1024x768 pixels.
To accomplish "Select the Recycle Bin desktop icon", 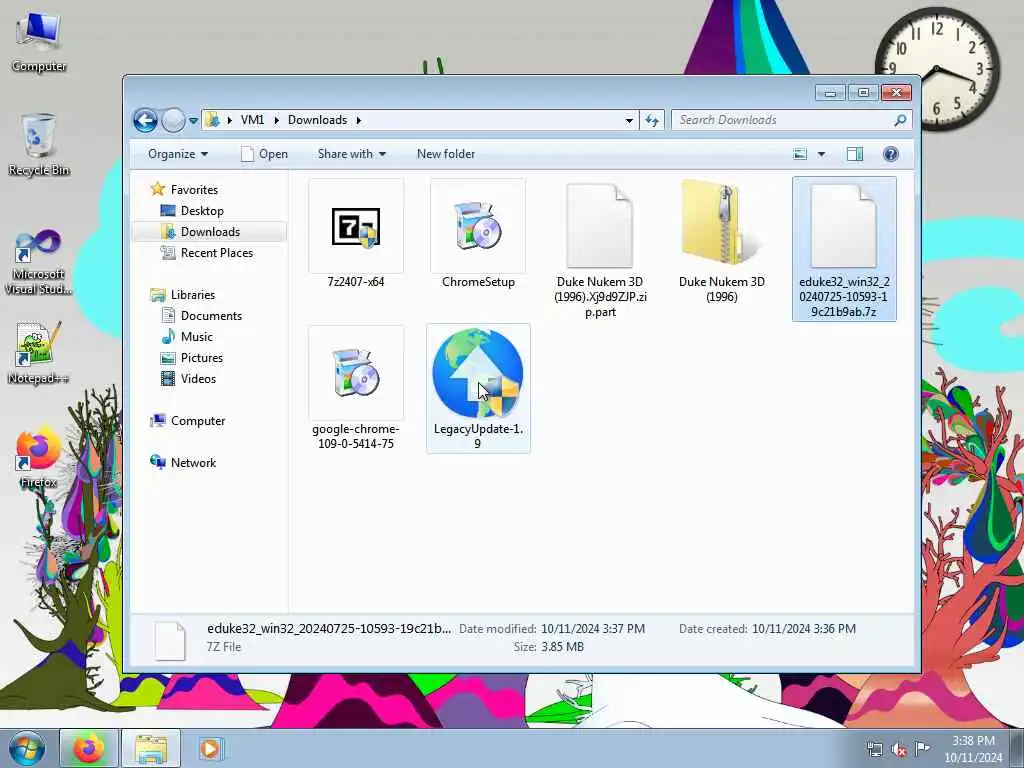I will coord(39,145).
